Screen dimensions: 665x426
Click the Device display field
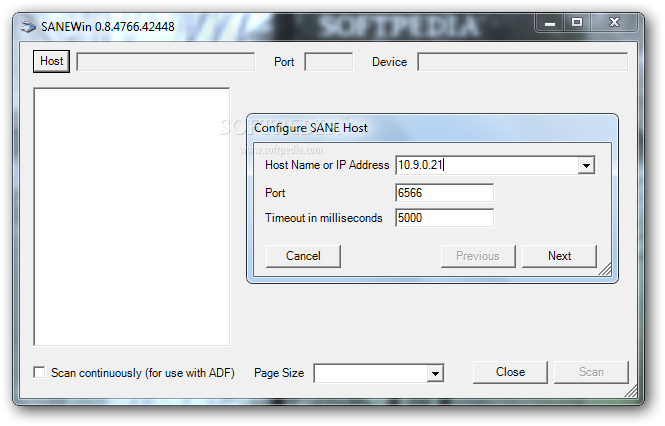522,62
